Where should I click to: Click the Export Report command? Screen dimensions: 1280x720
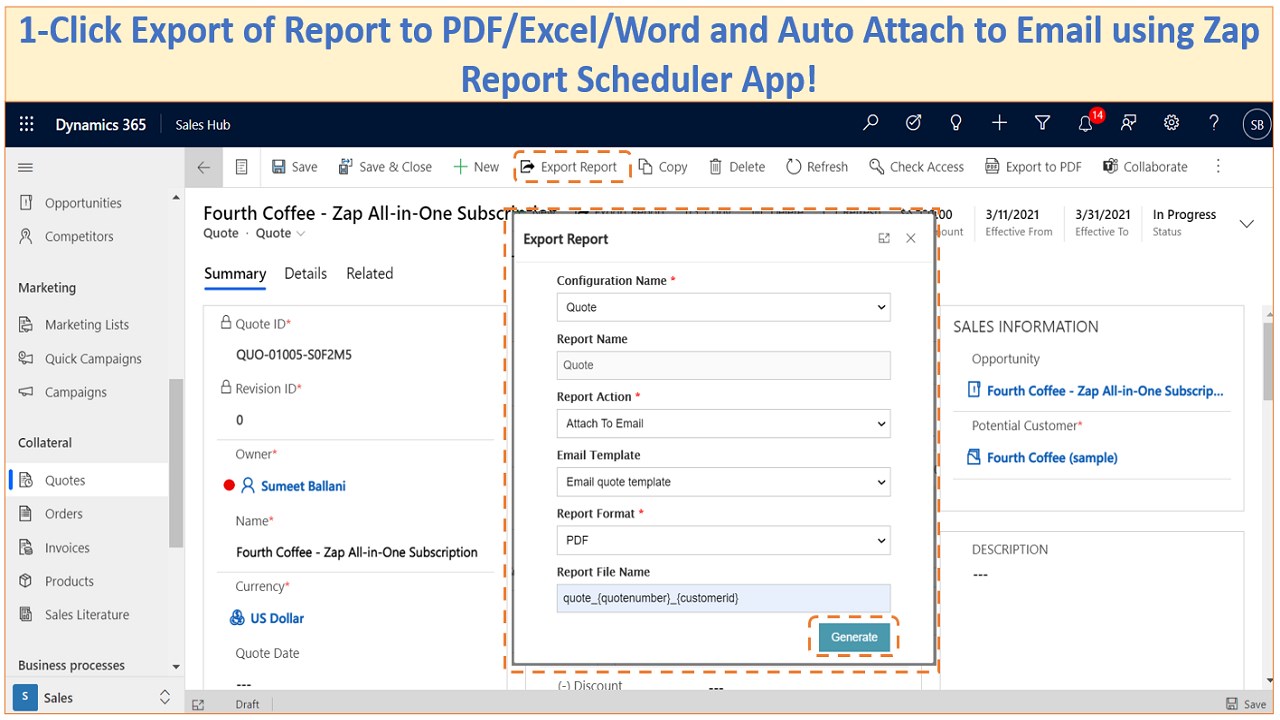(569, 167)
